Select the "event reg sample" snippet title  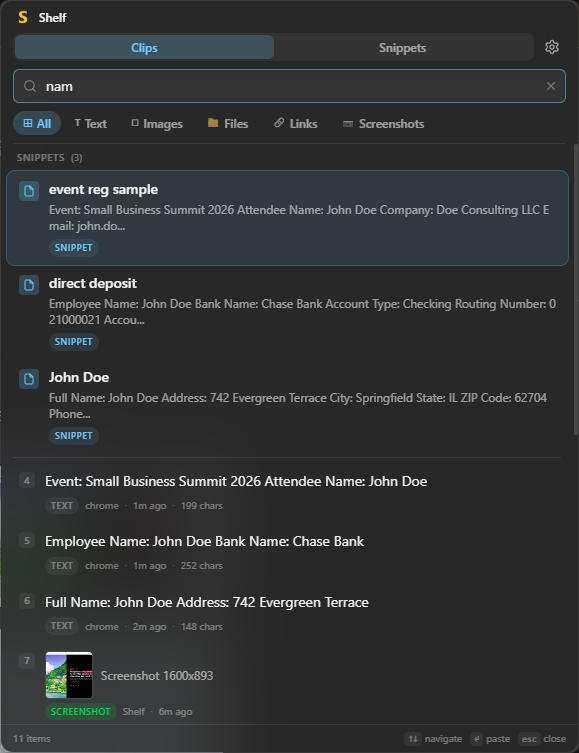(x=103, y=190)
